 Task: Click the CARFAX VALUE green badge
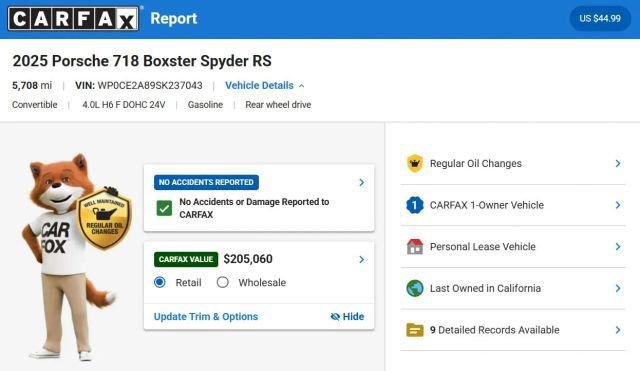[186, 259]
